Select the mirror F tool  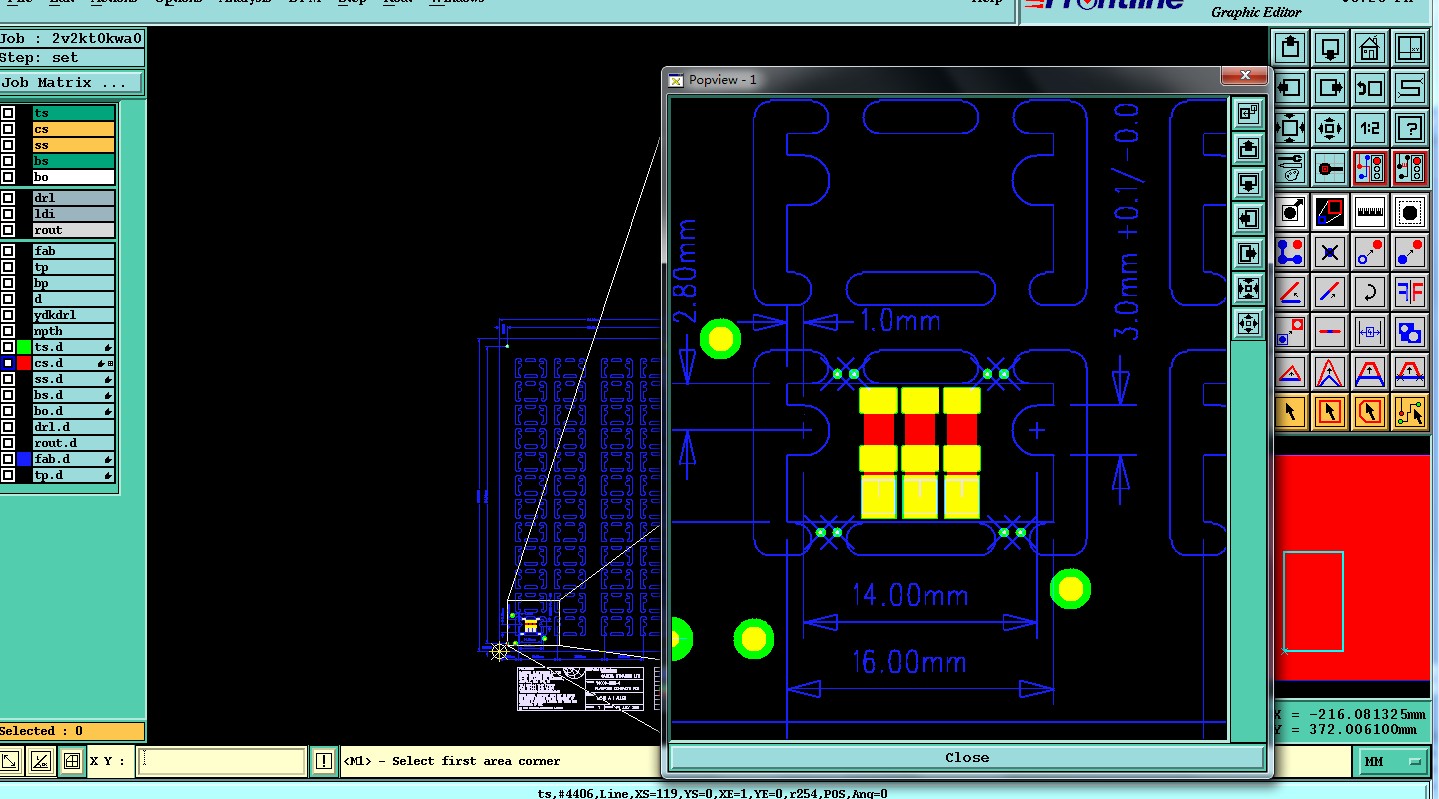(1410, 292)
